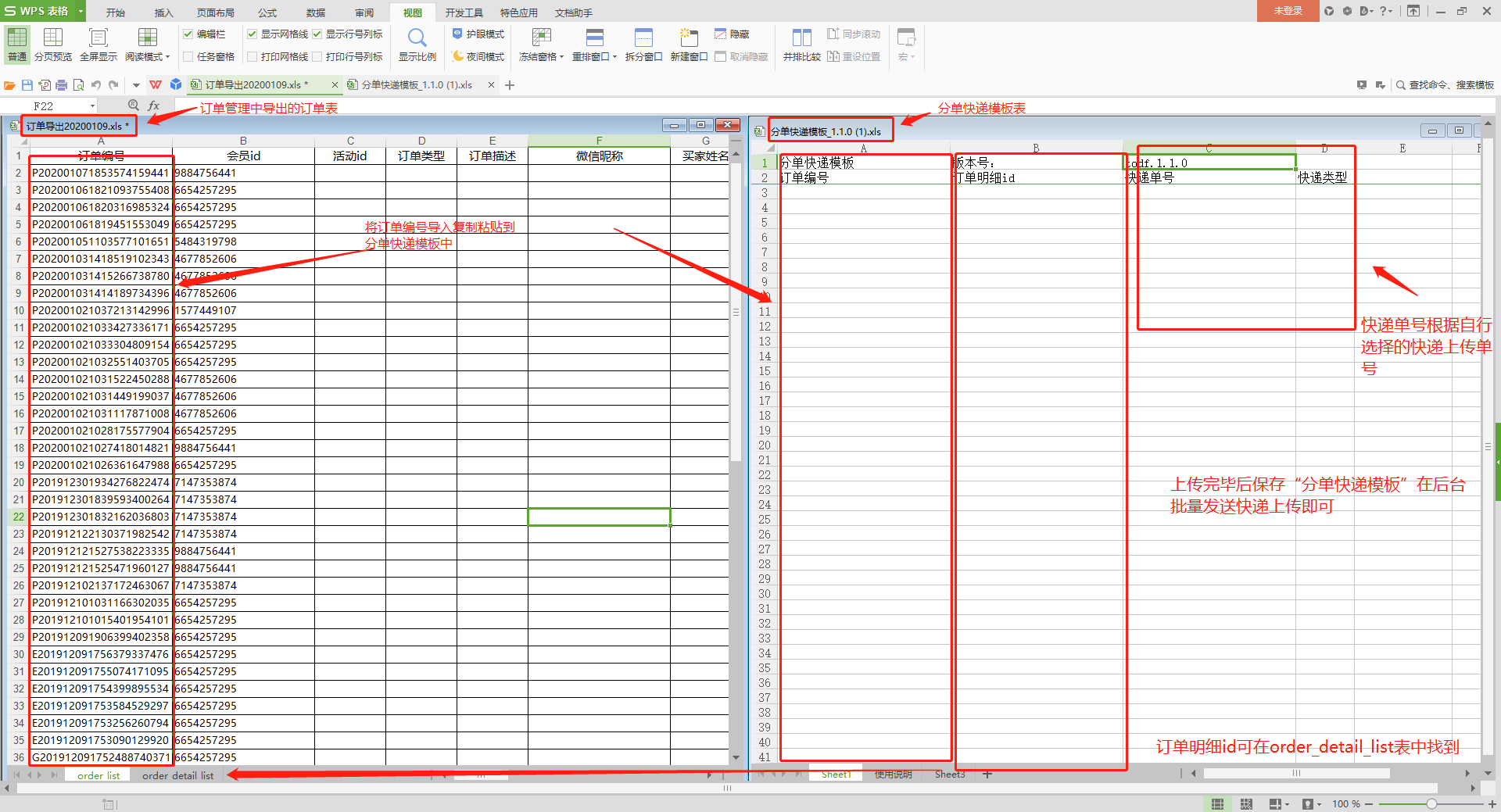Click Side-by-side Compare (并排比较)
This screenshot has height=812, width=1501.
(x=802, y=44)
